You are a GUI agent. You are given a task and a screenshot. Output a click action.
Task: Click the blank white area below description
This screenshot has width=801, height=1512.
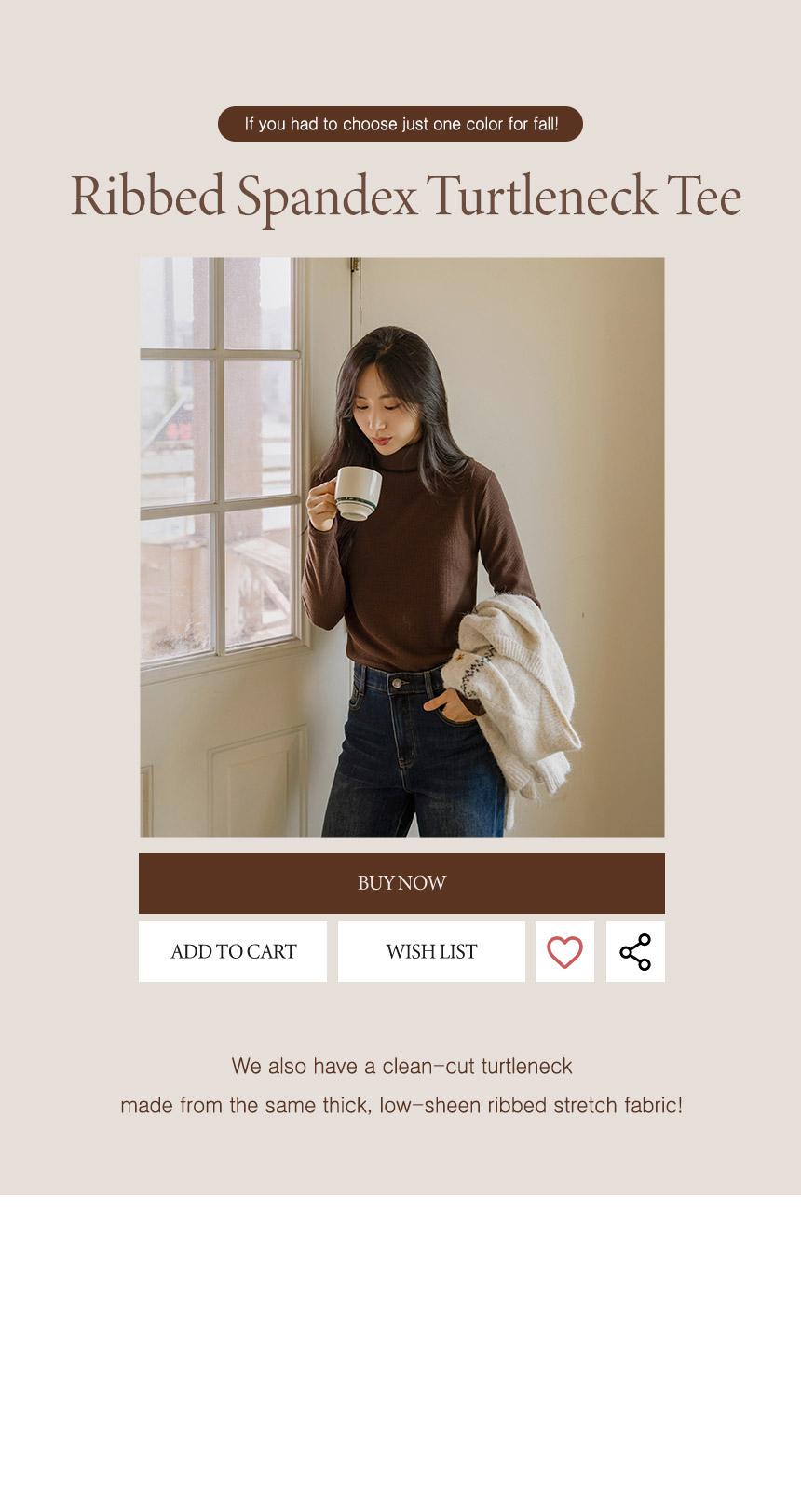click(400, 1353)
